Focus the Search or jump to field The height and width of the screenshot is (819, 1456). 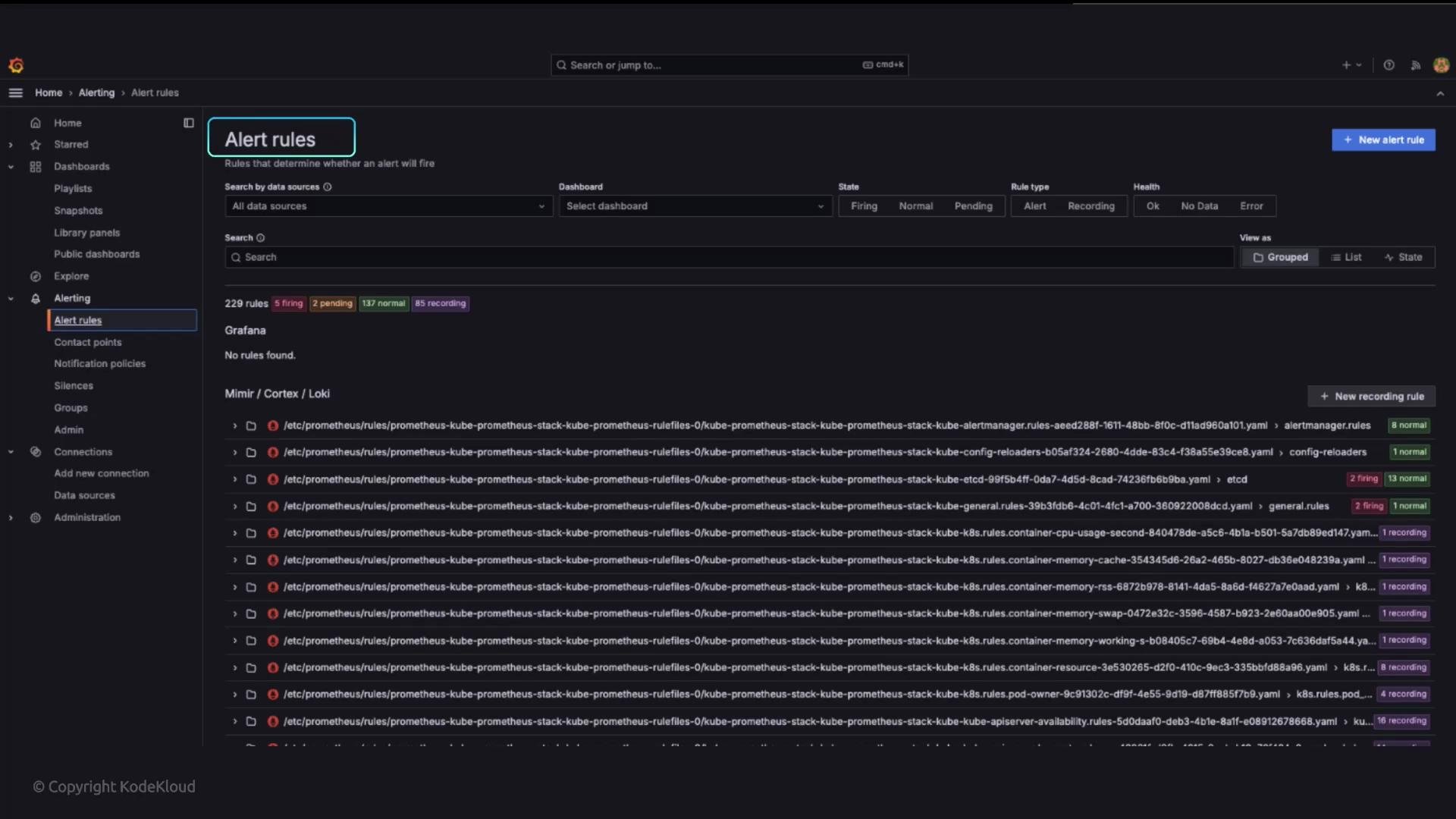[x=730, y=65]
